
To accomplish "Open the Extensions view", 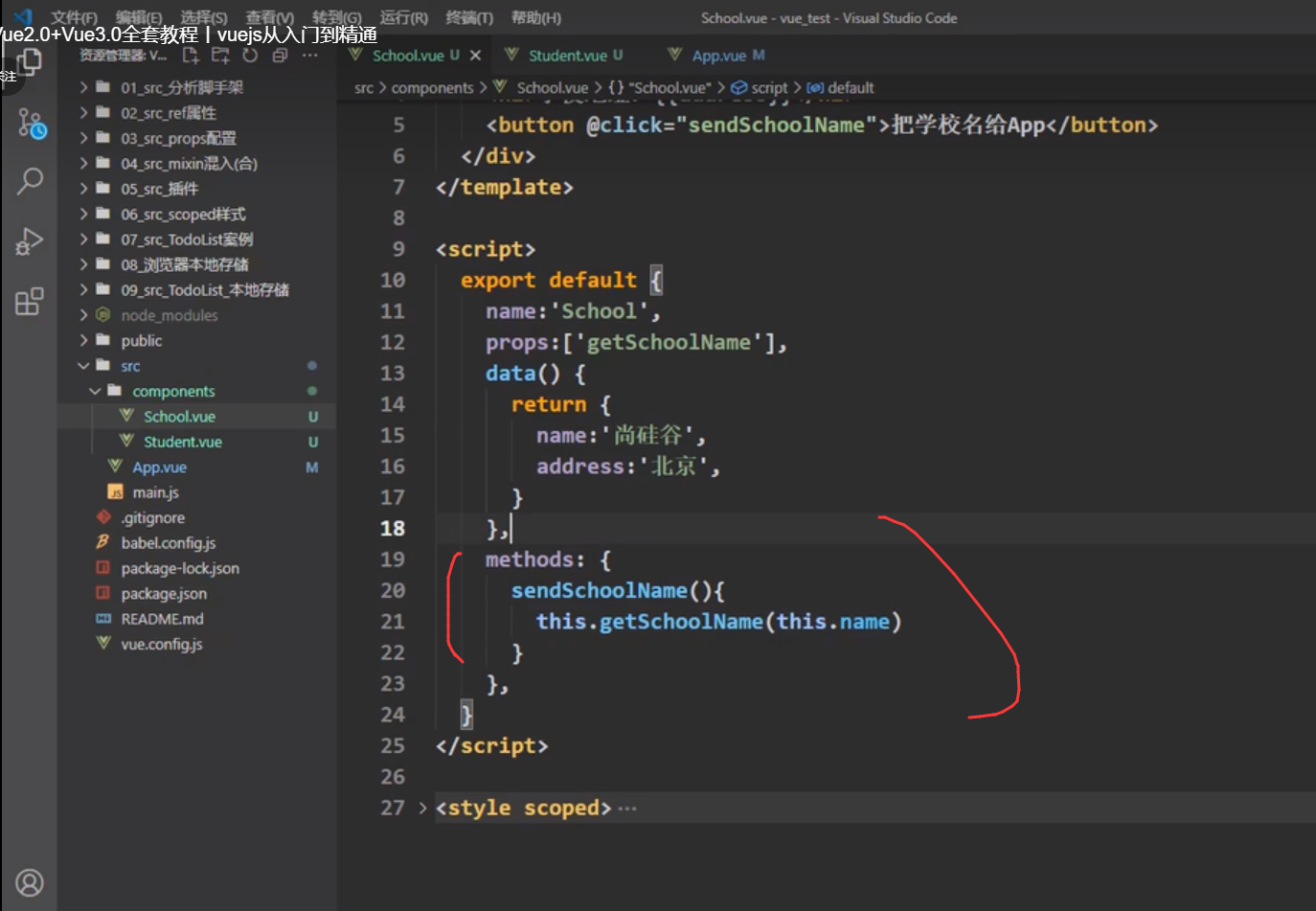I will tap(30, 302).
